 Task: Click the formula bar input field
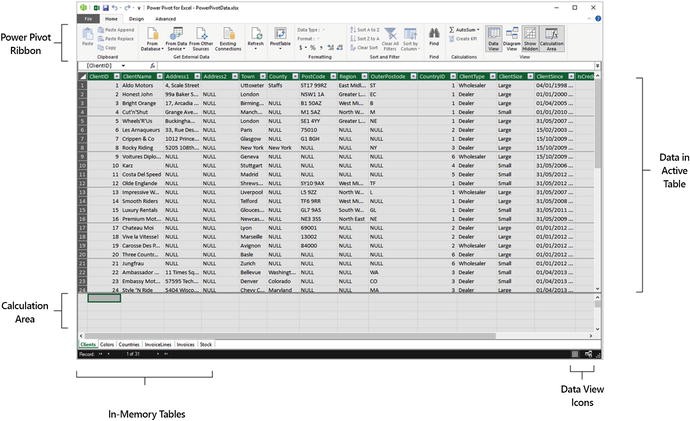[376, 66]
